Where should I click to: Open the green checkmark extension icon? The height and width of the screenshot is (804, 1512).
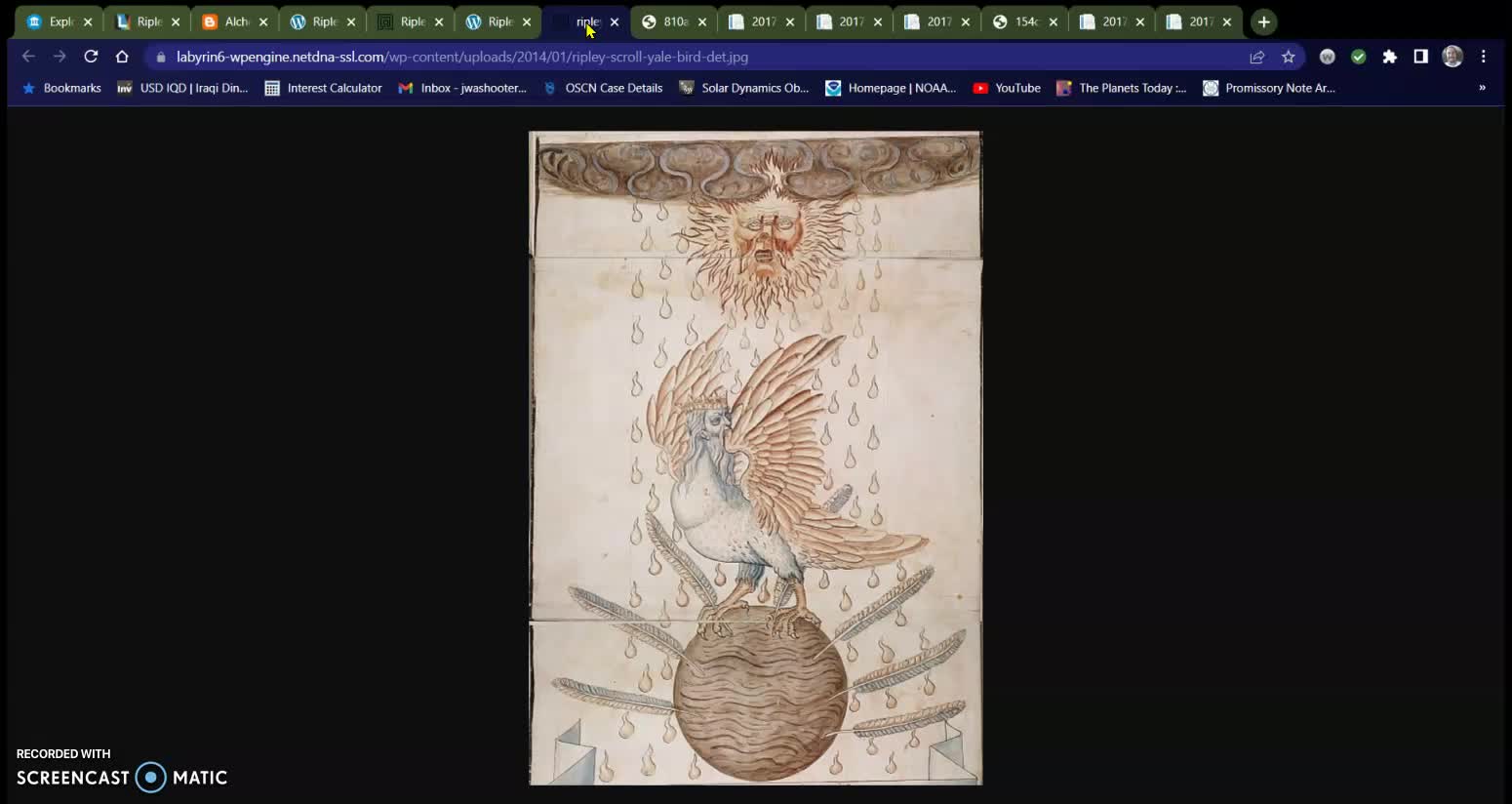(1359, 57)
